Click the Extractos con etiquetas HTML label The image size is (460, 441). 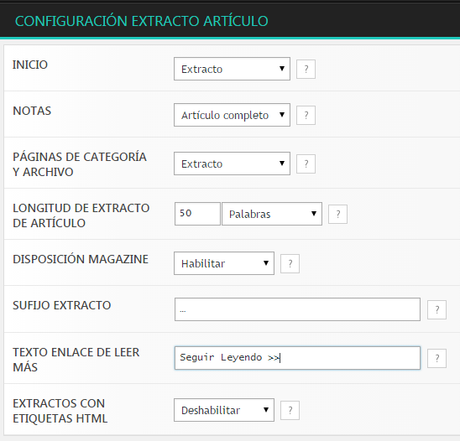click(60, 411)
